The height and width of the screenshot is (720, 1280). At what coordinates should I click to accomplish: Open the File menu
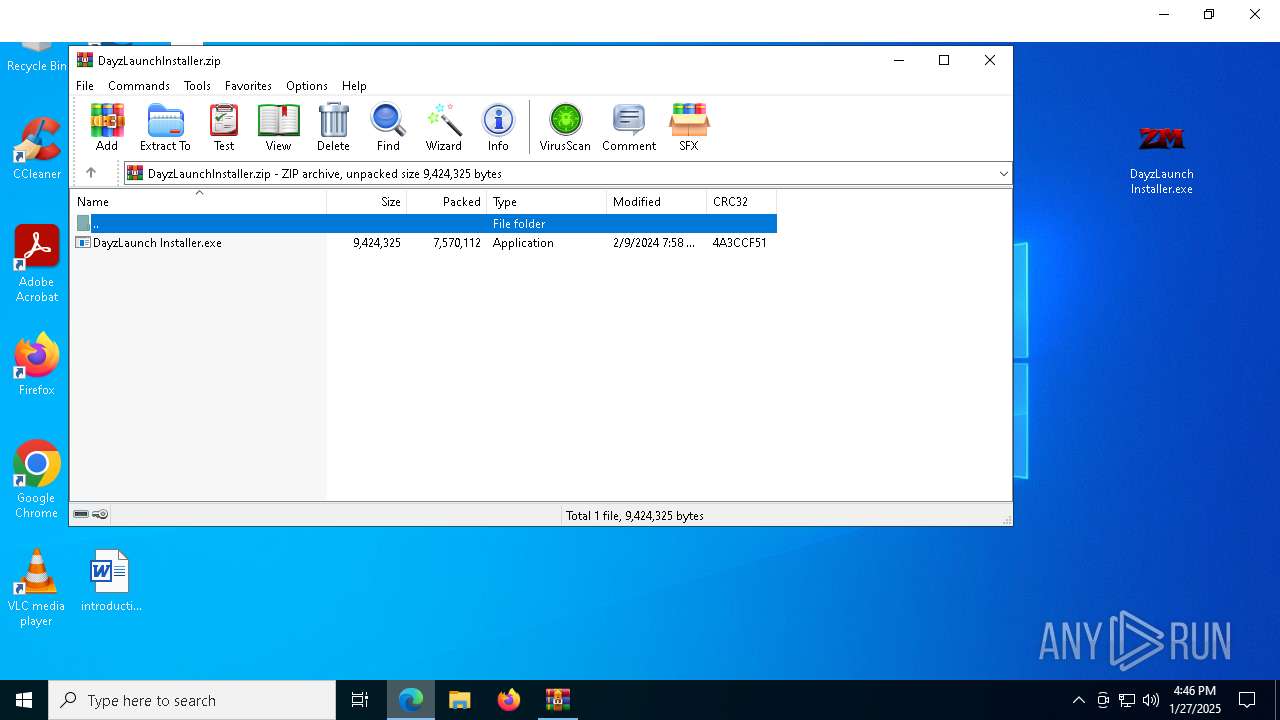85,86
